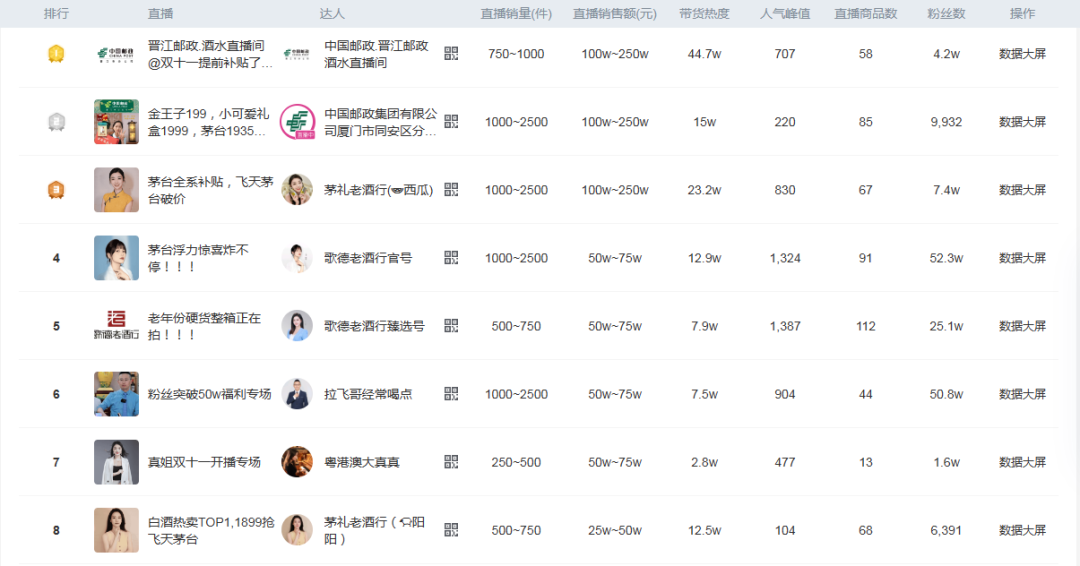Open QR code for 茅礼老酒行(阳阳)
Image resolution: width=1080 pixels, height=566 pixels.
coord(451,530)
